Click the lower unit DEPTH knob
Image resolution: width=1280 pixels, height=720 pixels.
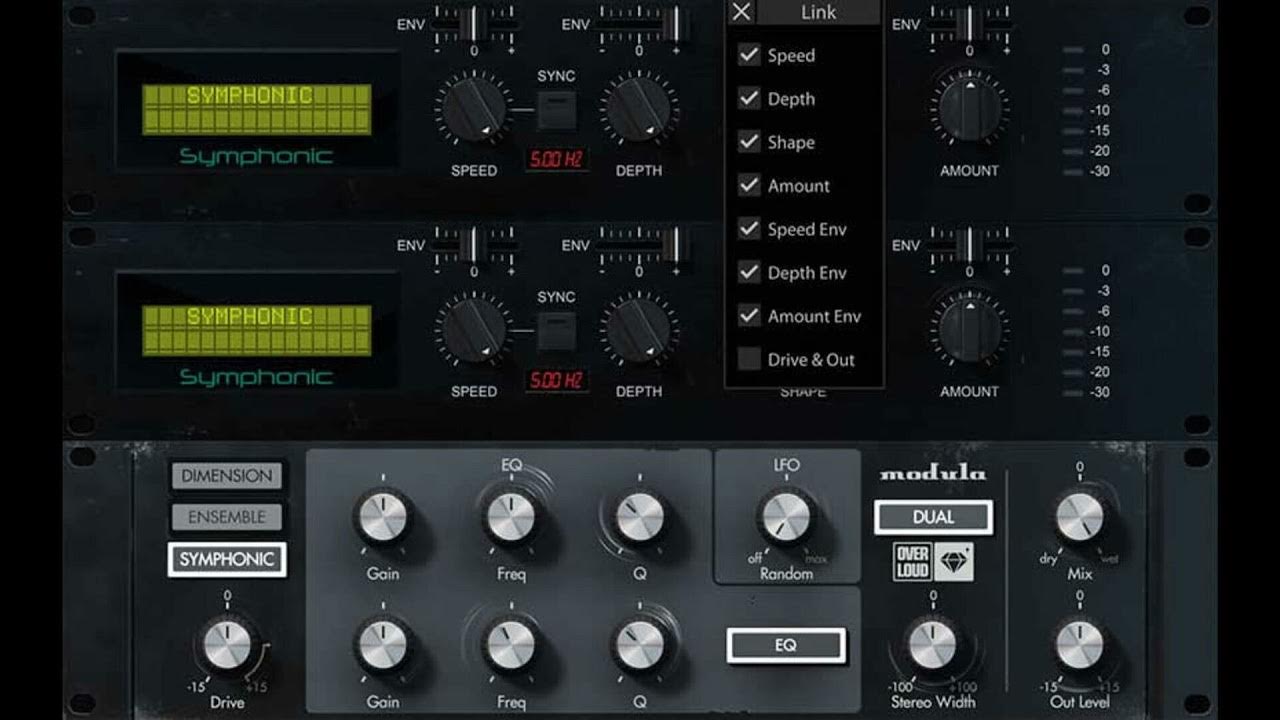coord(638,328)
